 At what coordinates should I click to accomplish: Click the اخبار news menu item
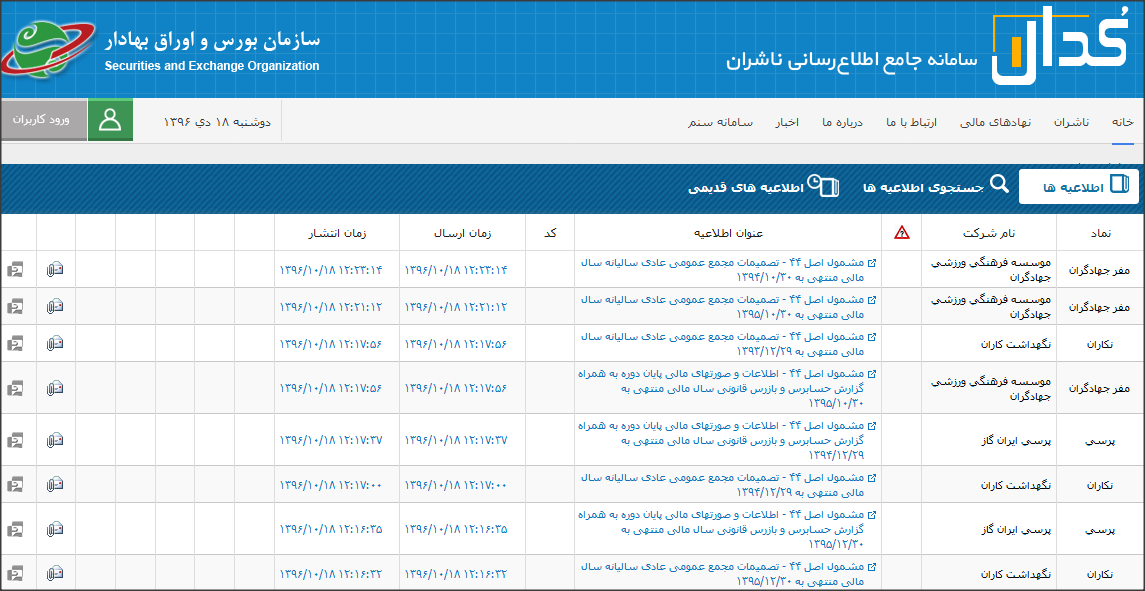(786, 122)
